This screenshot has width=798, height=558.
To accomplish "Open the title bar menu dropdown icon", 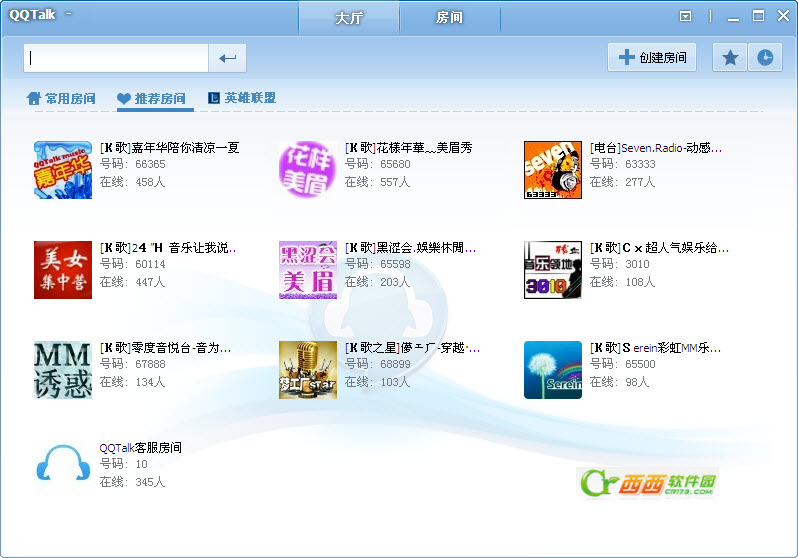I will pos(686,16).
